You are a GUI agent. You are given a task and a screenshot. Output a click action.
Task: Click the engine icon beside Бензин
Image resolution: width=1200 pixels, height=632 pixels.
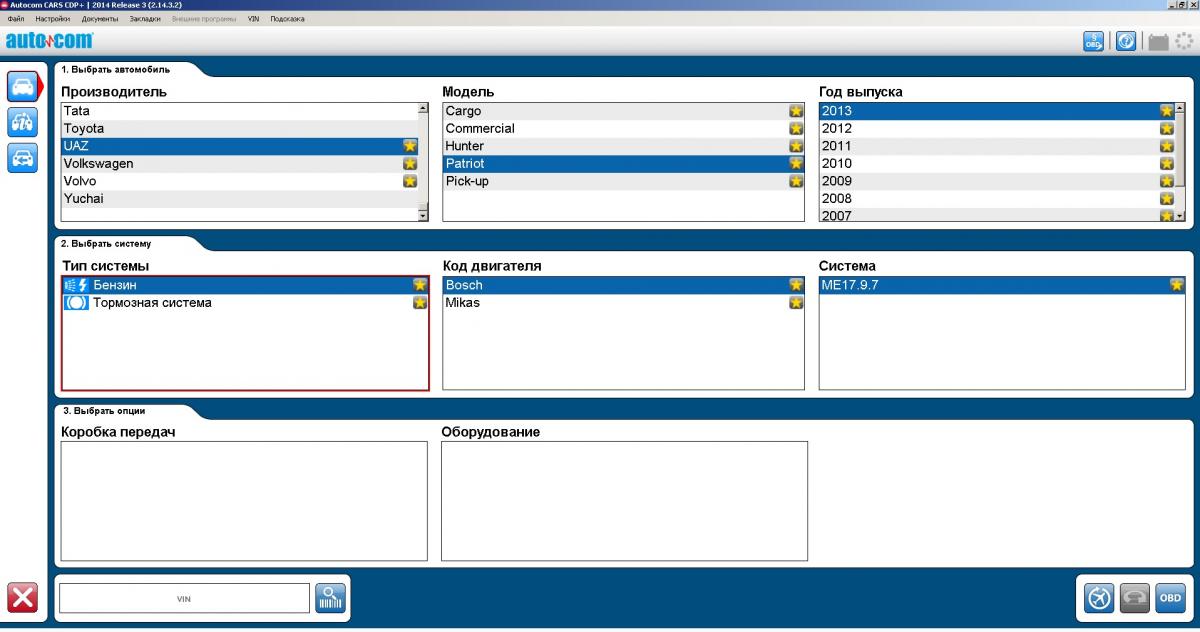(76, 285)
